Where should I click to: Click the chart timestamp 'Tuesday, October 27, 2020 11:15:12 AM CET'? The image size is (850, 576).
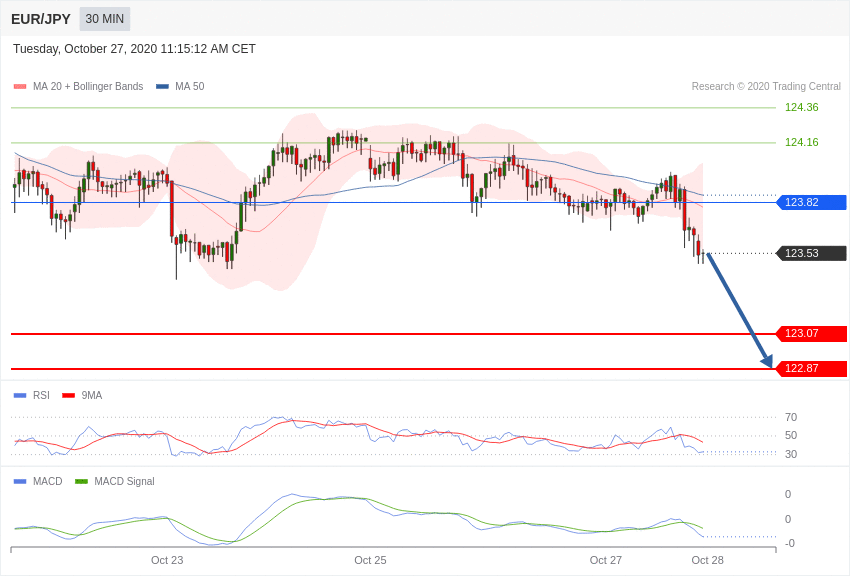134,49
